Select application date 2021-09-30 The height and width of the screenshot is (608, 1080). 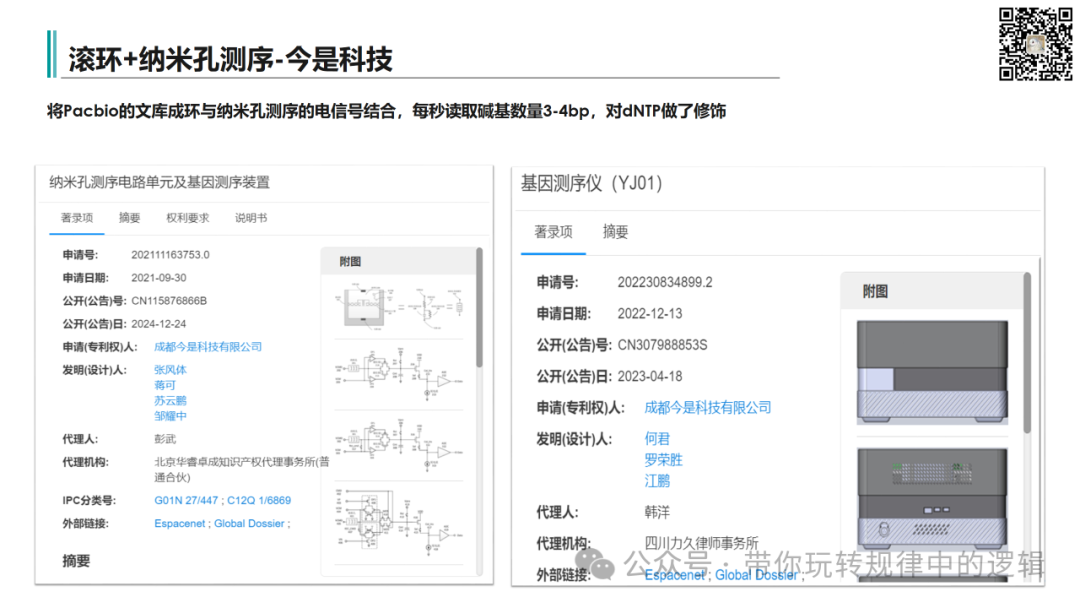pyautogui.click(x=158, y=278)
